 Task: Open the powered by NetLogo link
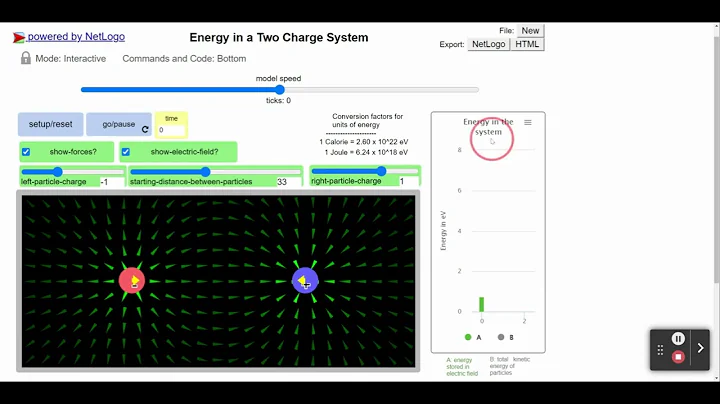click(76, 37)
